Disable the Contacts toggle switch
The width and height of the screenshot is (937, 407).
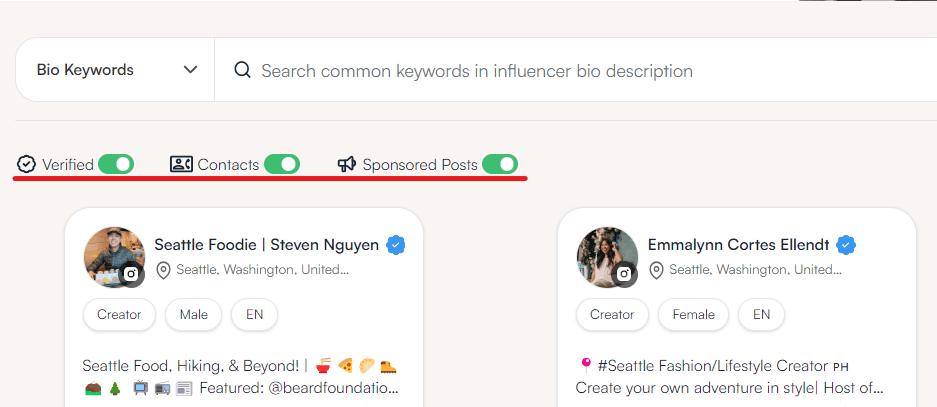click(282, 164)
